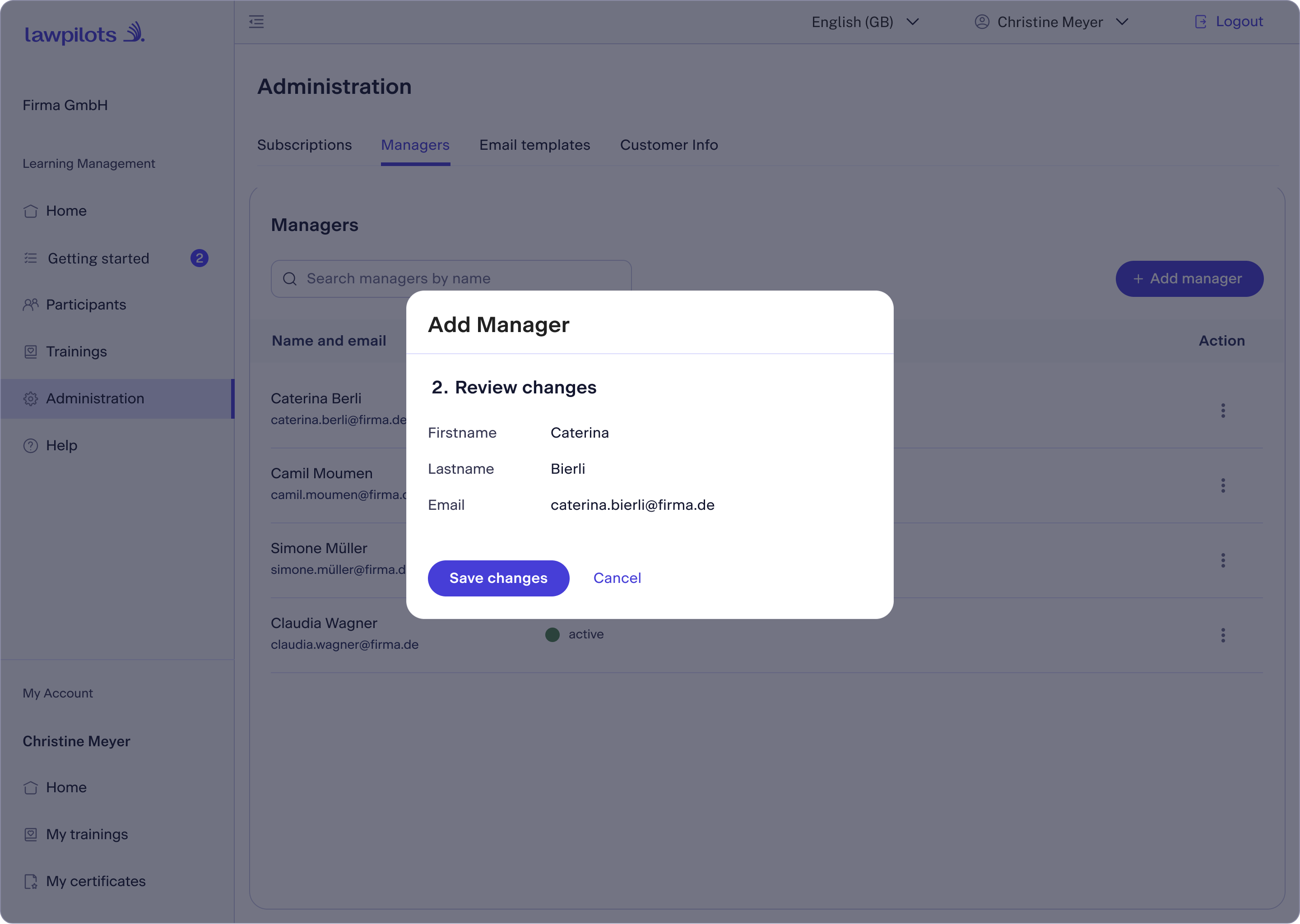Click the Getting started checklist icon
Viewport: 1300px width, 924px height.
coord(31,259)
